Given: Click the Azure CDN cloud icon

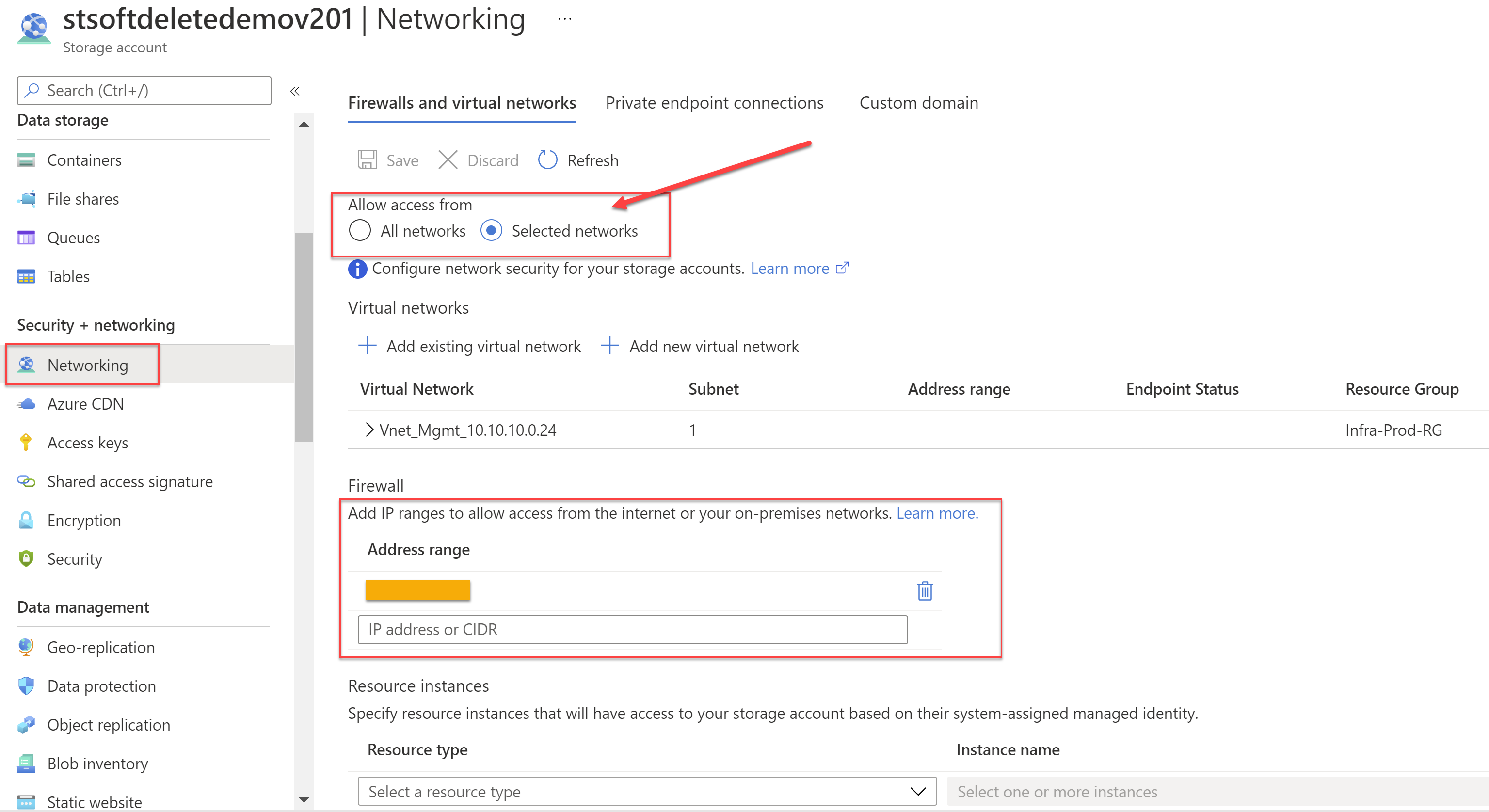Looking at the screenshot, I should (26, 404).
